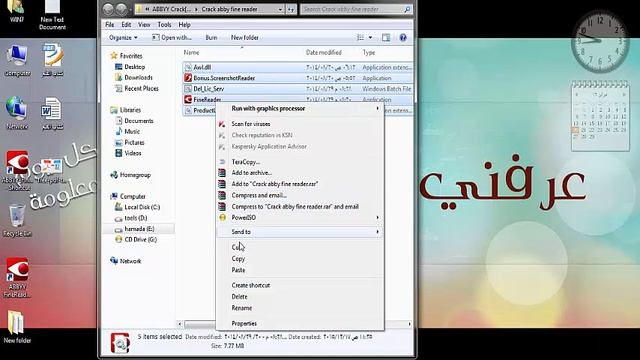The height and width of the screenshot is (360, 640).
Task: Select Desktop under Favorites
Action: 135,67
